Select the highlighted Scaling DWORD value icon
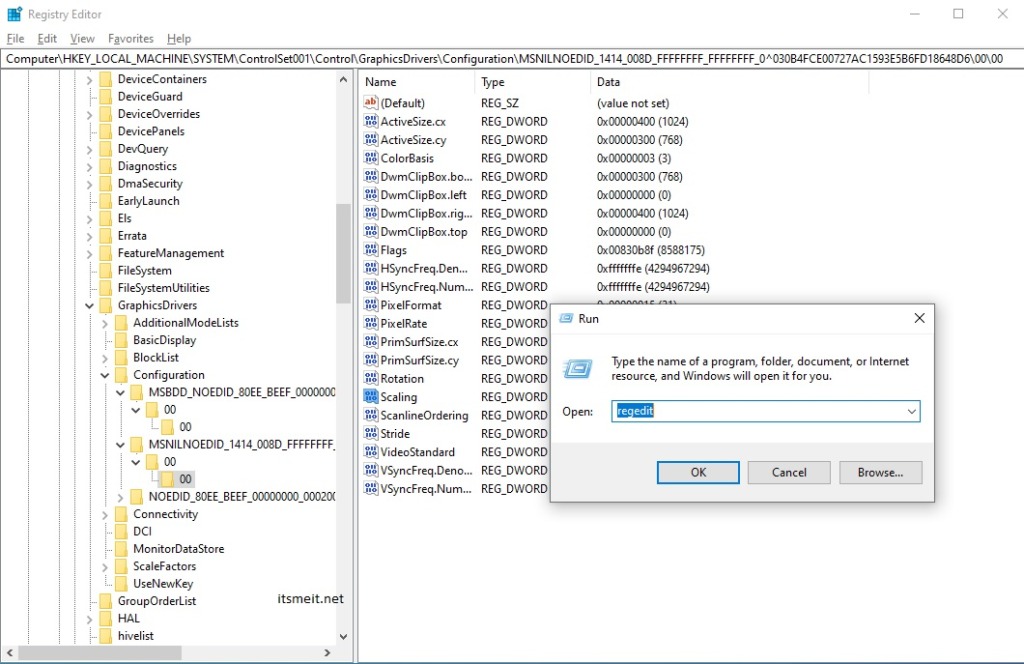This screenshot has height=664, width=1024. pyautogui.click(x=371, y=397)
